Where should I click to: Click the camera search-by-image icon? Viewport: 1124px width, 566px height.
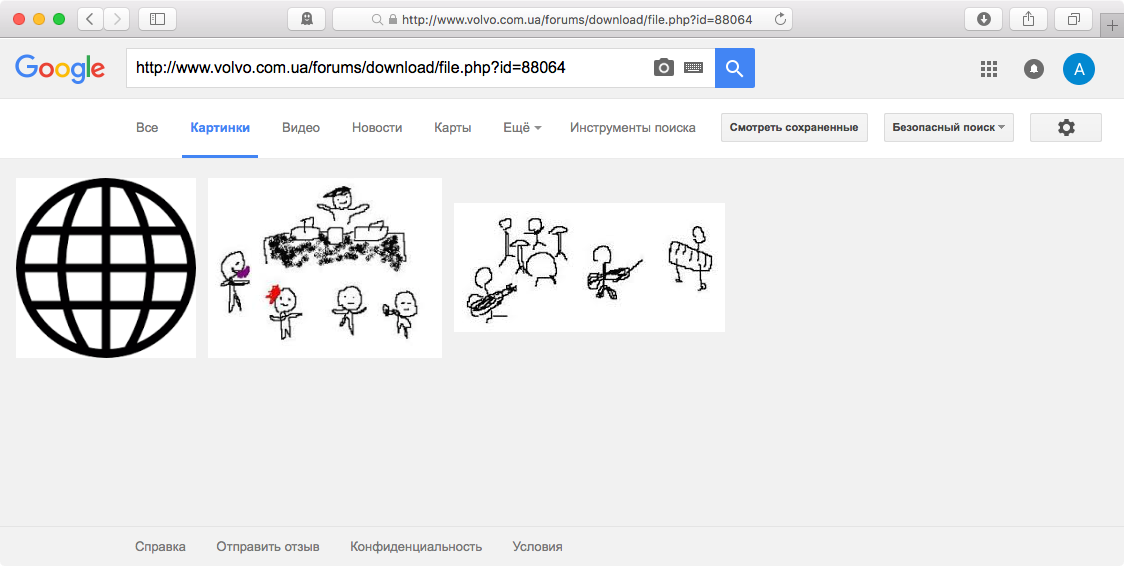(663, 68)
